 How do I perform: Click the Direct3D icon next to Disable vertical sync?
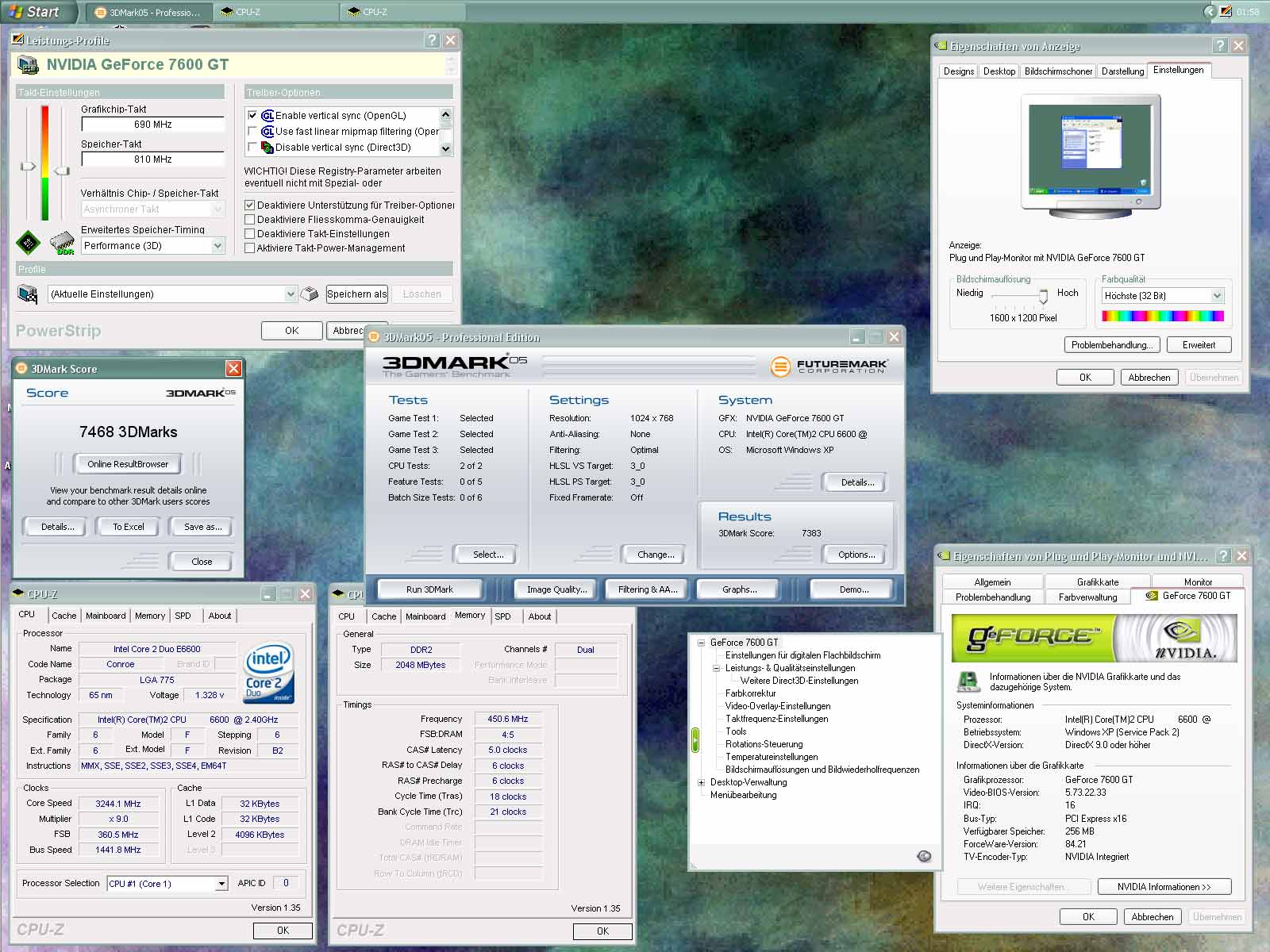click(267, 148)
